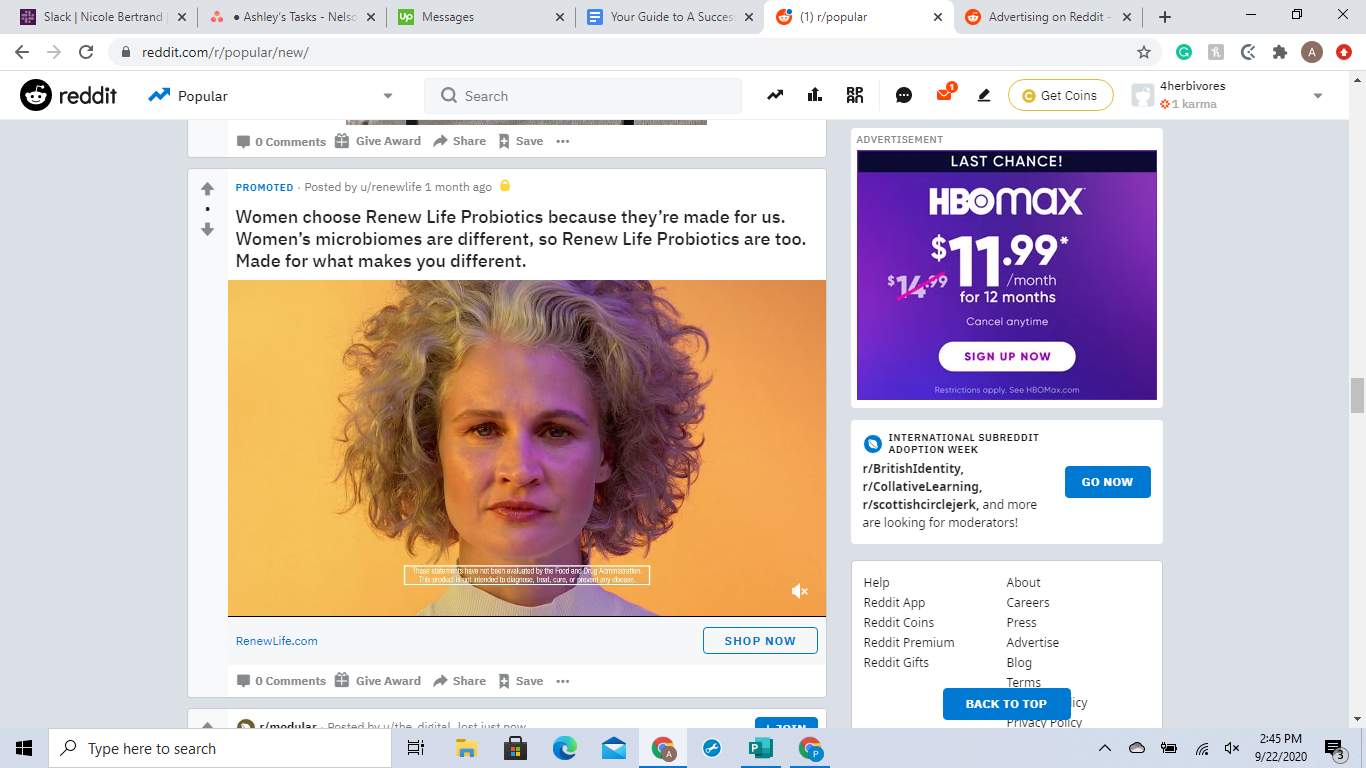Expand the Popular community dropdown
Viewport: 1366px width, 768px height.
[388, 96]
